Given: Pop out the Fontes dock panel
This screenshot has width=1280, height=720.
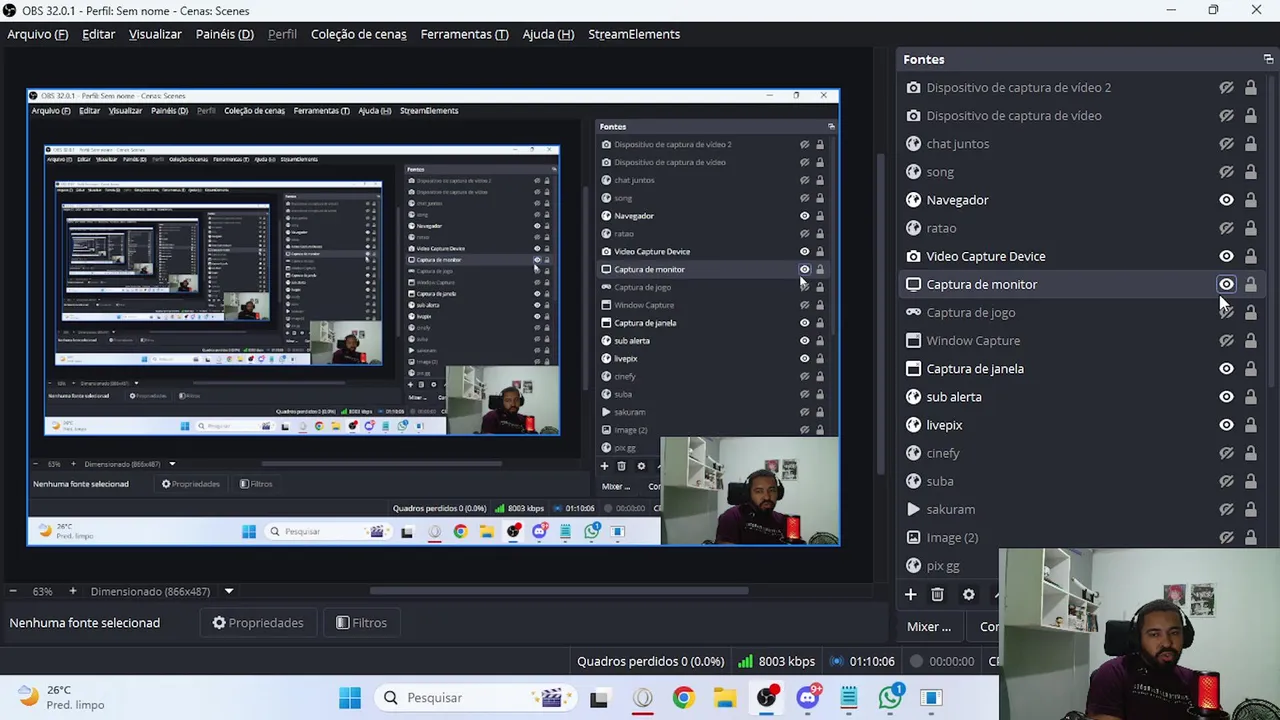Looking at the screenshot, I should [1268, 59].
